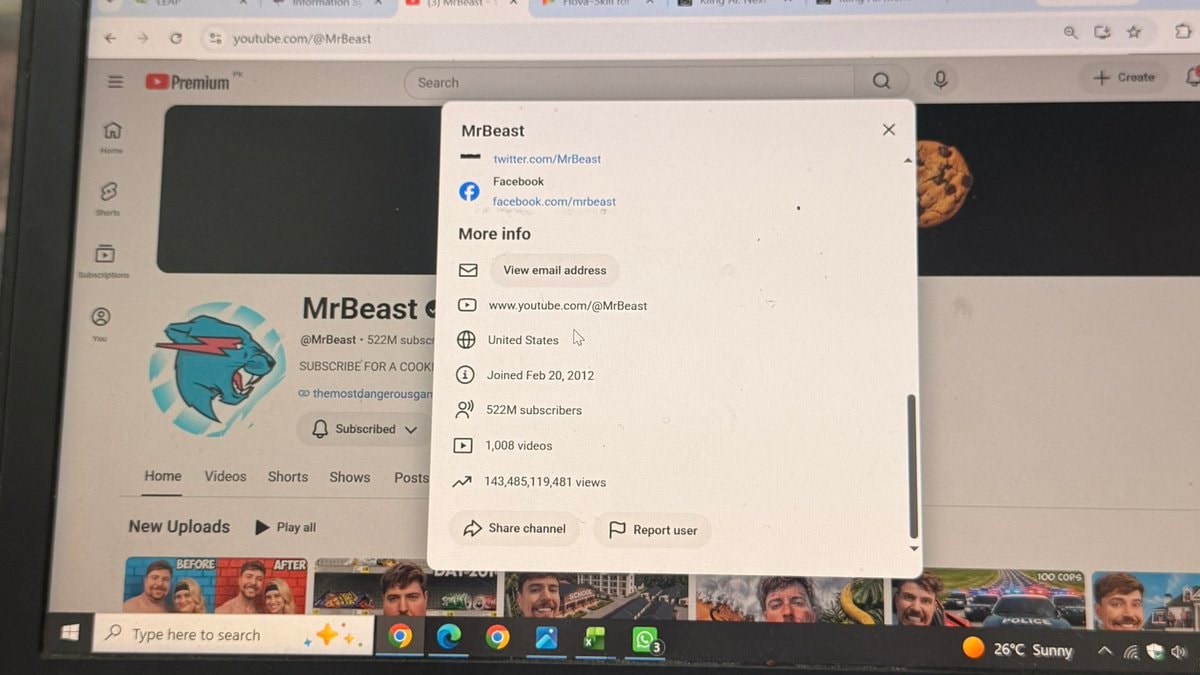Click the site info icon in address bar

(x=214, y=38)
